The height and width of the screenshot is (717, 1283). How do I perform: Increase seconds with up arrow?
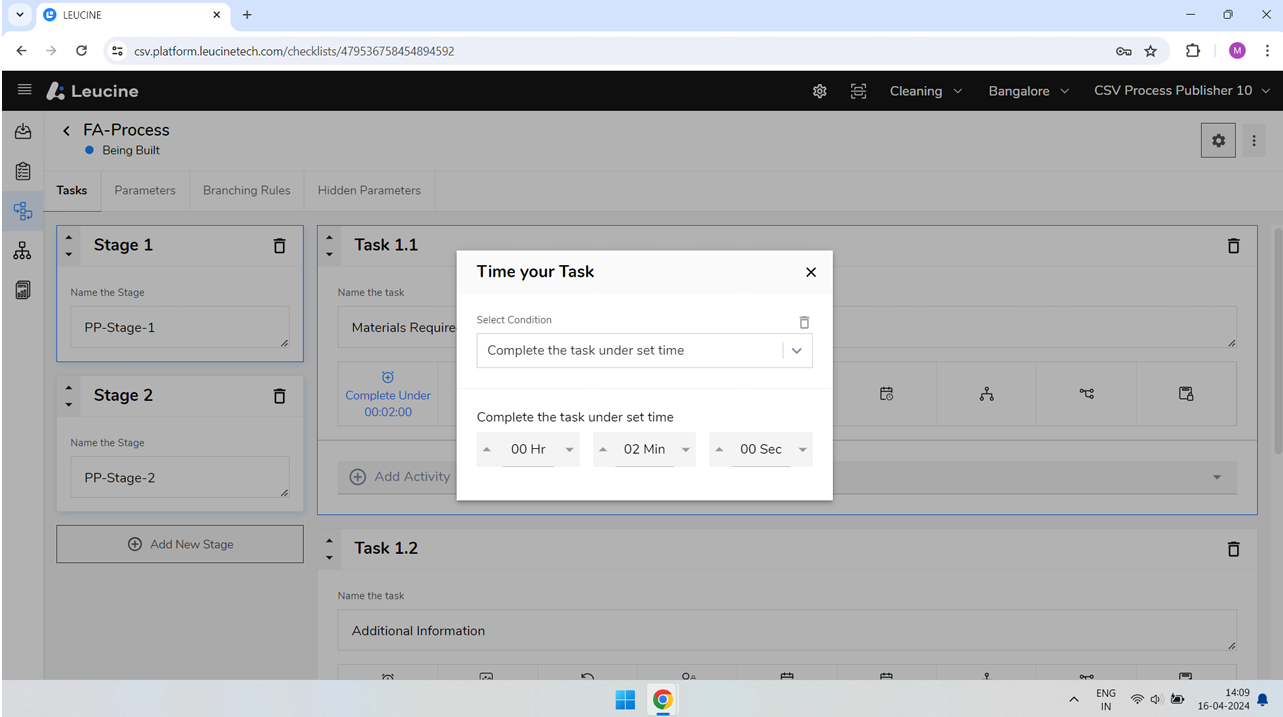pyautogui.click(x=719, y=450)
